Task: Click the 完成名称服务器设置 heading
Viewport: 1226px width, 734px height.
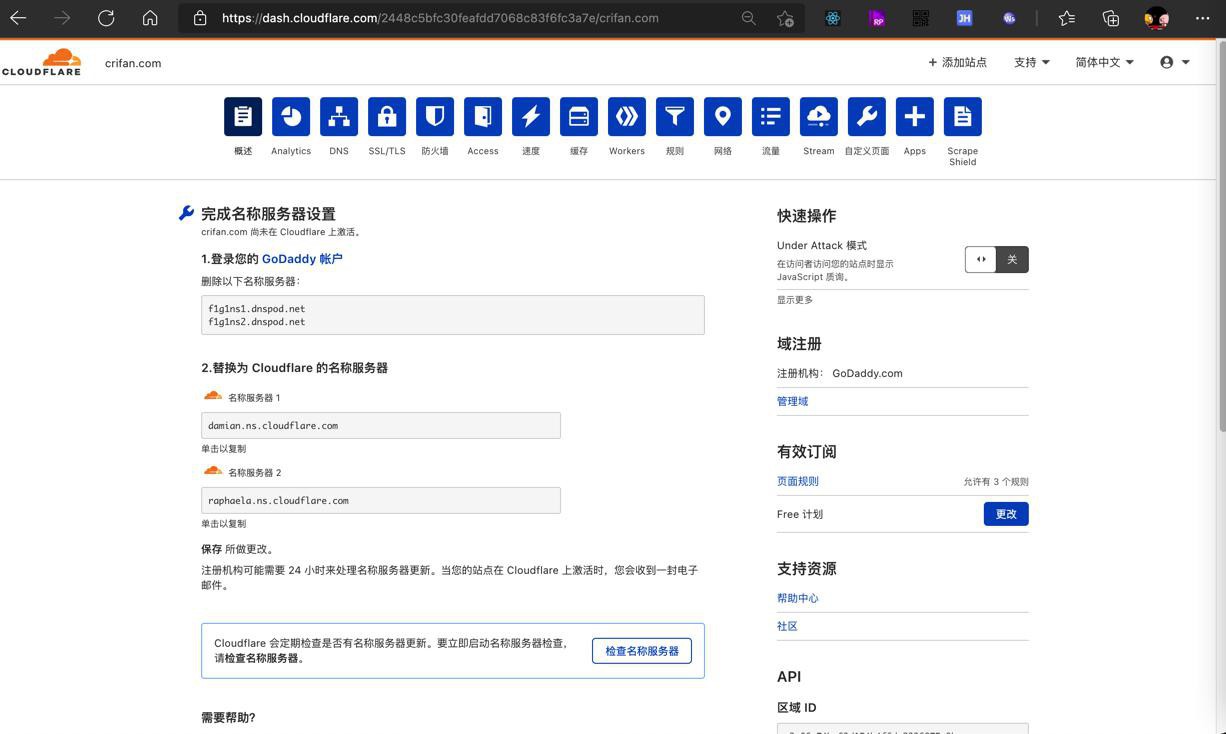Action: [268, 214]
